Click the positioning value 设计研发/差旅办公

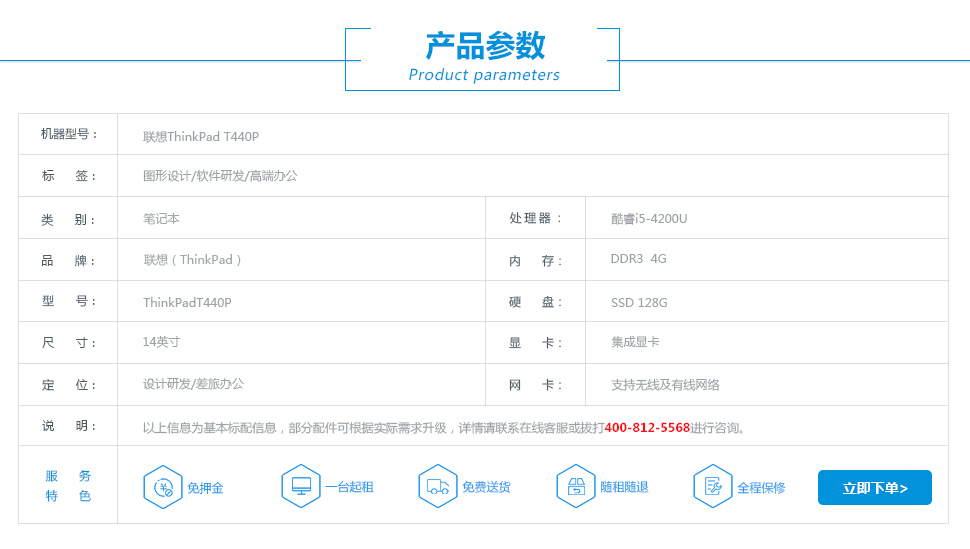194,384
